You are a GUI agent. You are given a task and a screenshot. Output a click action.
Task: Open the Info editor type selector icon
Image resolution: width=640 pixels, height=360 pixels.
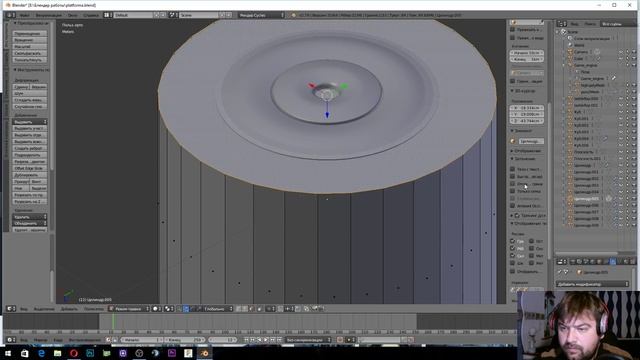(10, 15)
